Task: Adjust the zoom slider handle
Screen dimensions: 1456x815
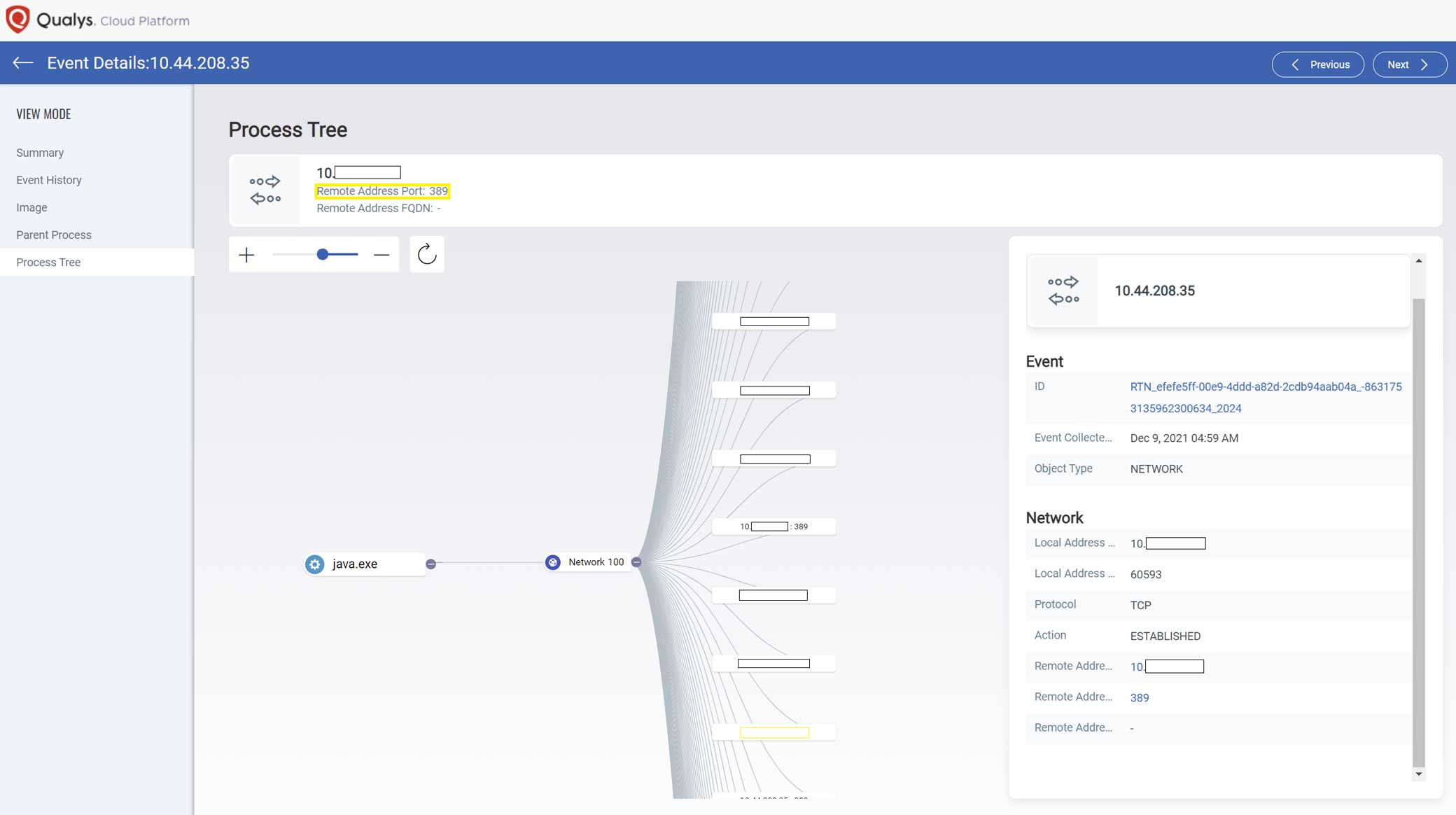Action: tap(323, 255)
